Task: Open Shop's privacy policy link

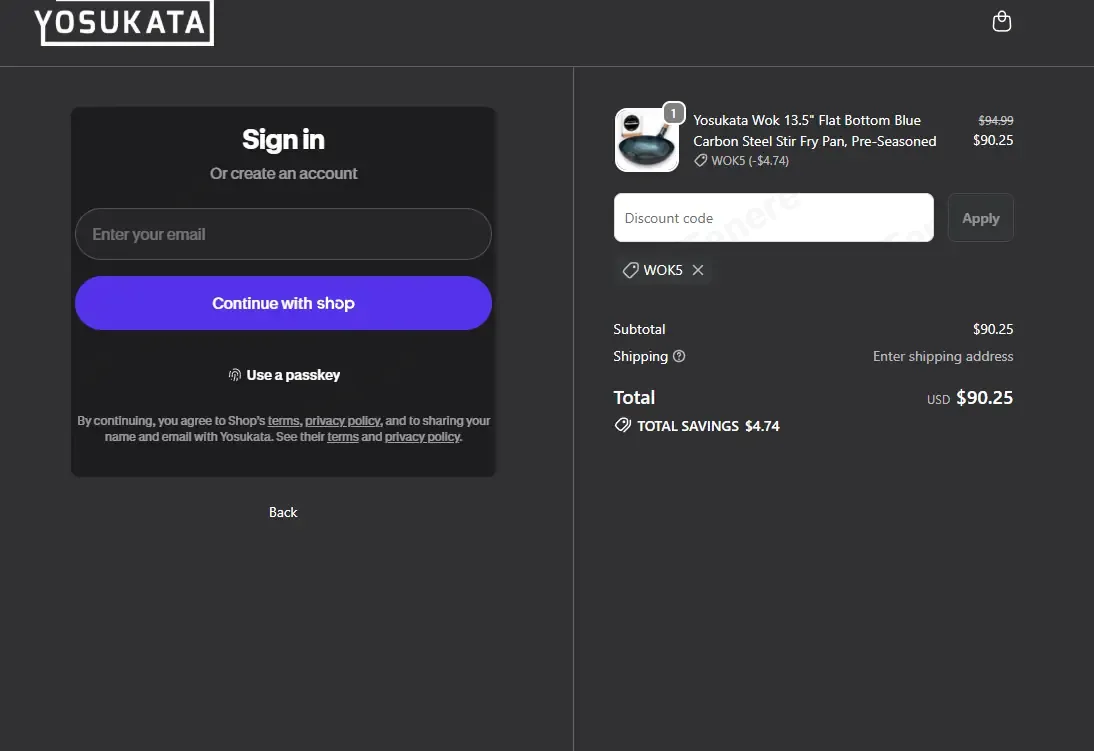Action: 343,421
